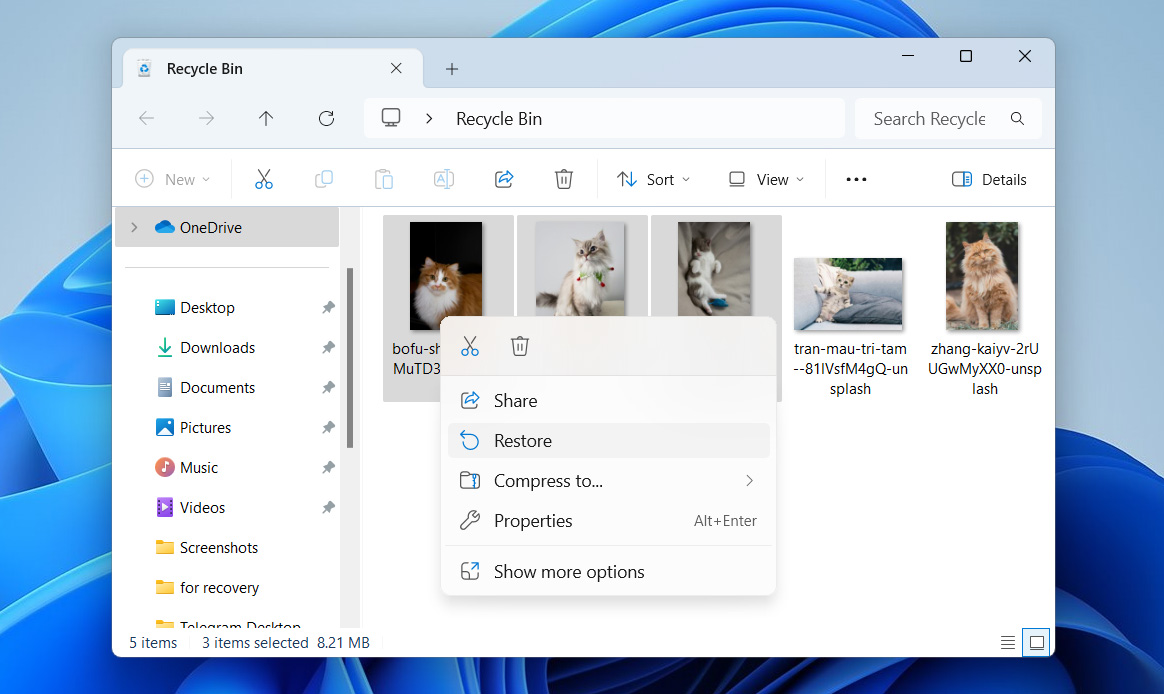
Task: Select the gray cat with collar thumbnail
Action: click(580, 269)
